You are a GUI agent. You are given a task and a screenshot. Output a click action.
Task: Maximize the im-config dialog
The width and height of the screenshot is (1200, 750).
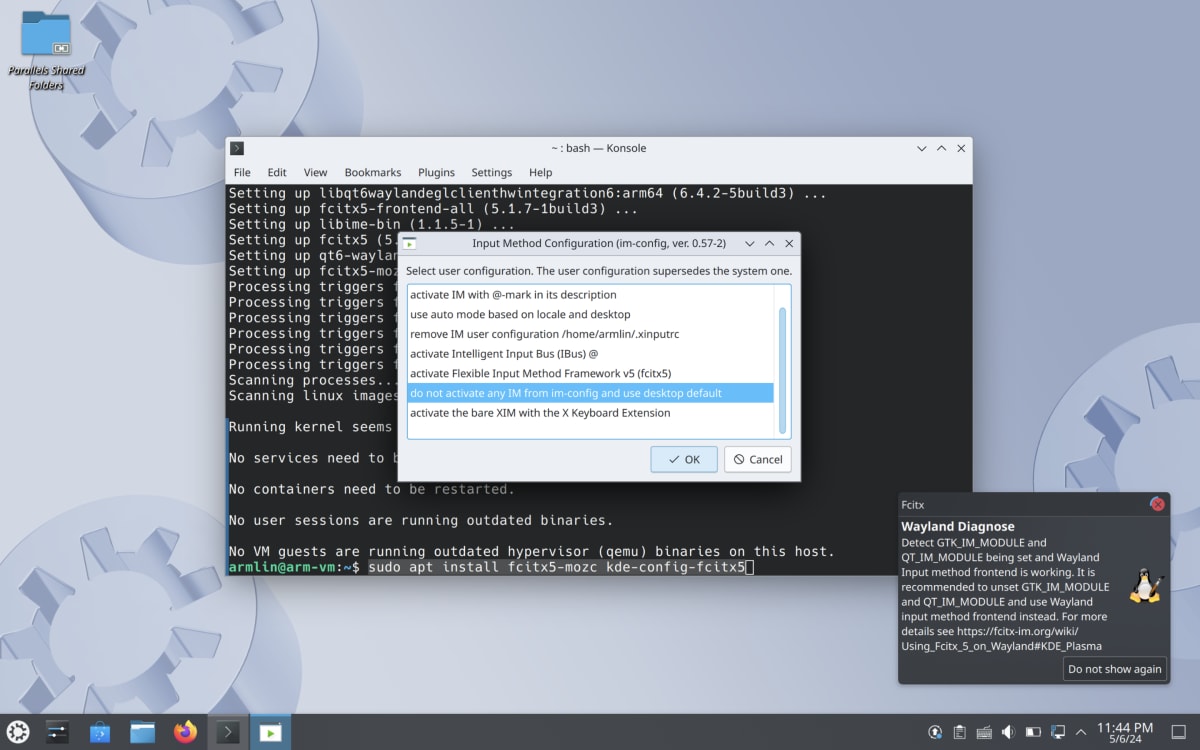pyautogui.click(x=769, y=243)
